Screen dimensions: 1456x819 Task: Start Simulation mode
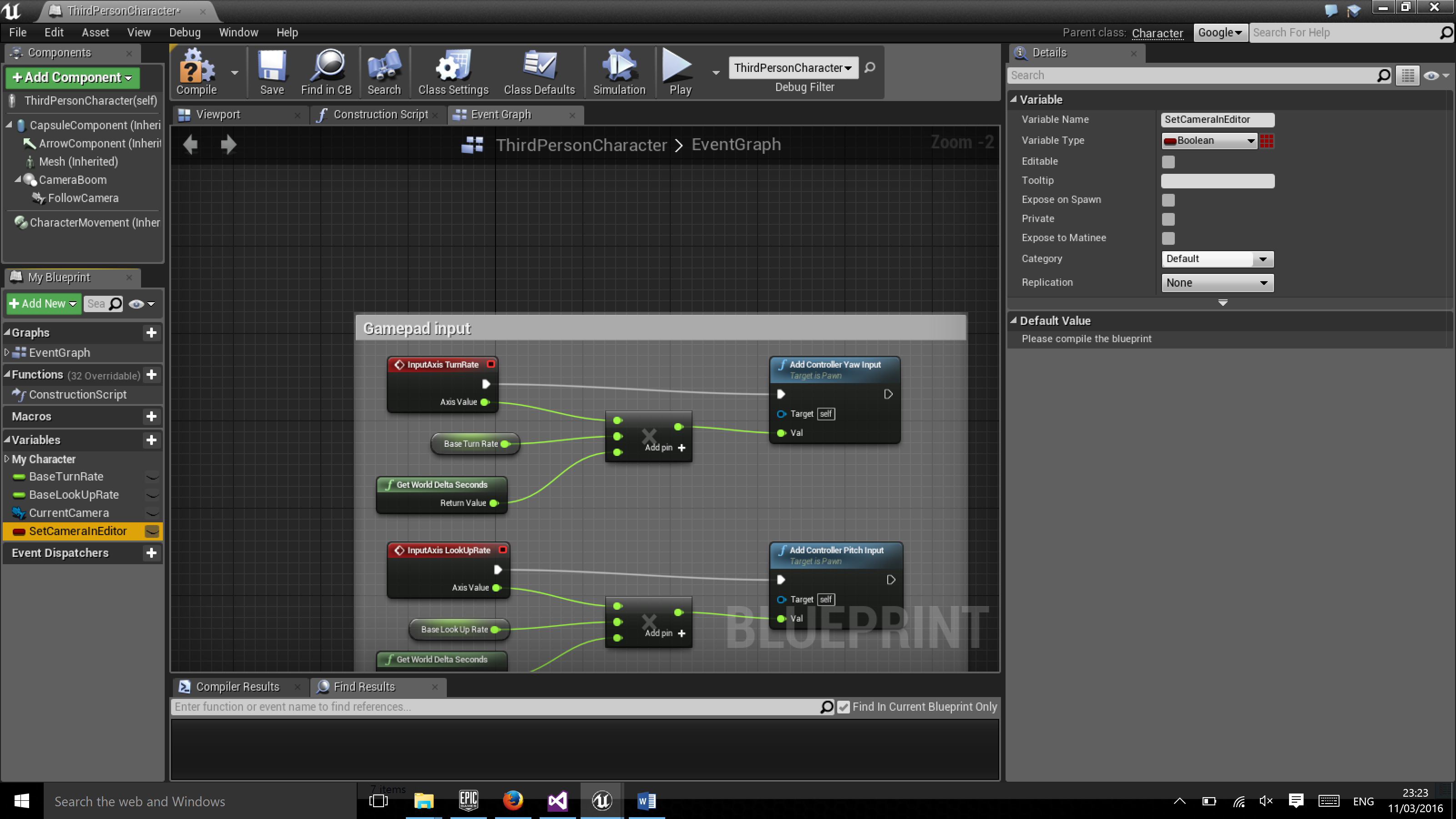tap(619, 72)
